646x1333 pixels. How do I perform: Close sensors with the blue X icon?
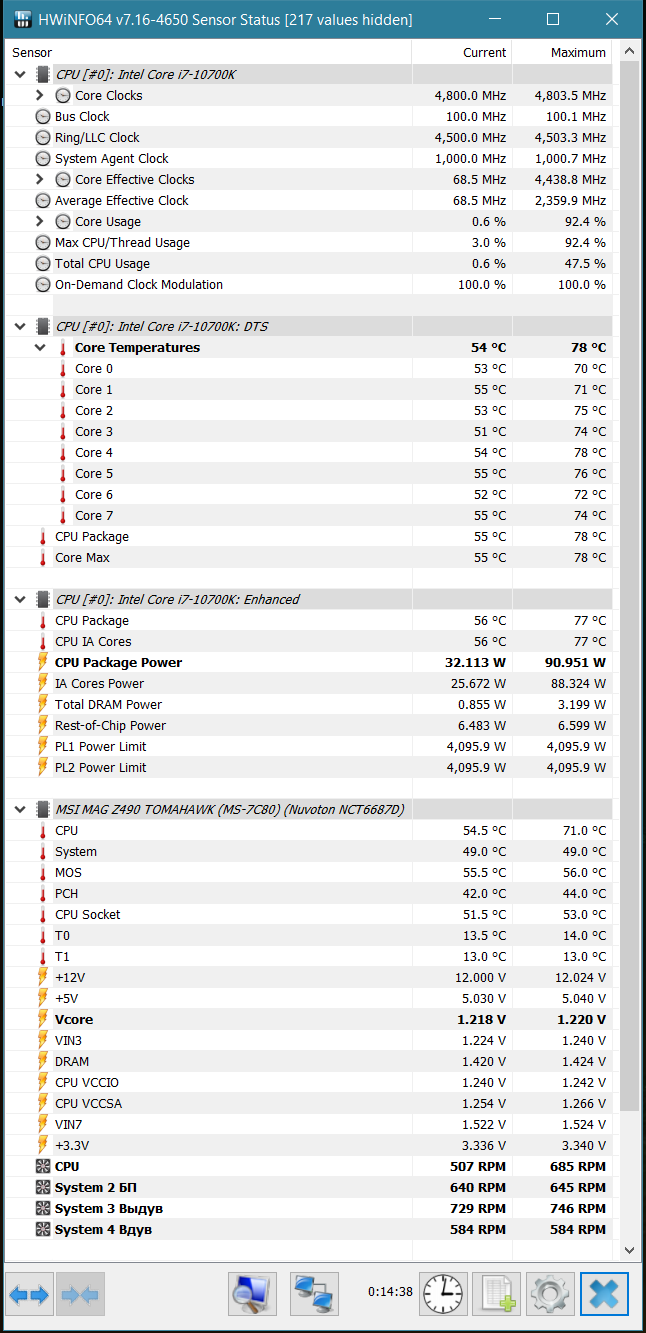[604, 1294]
